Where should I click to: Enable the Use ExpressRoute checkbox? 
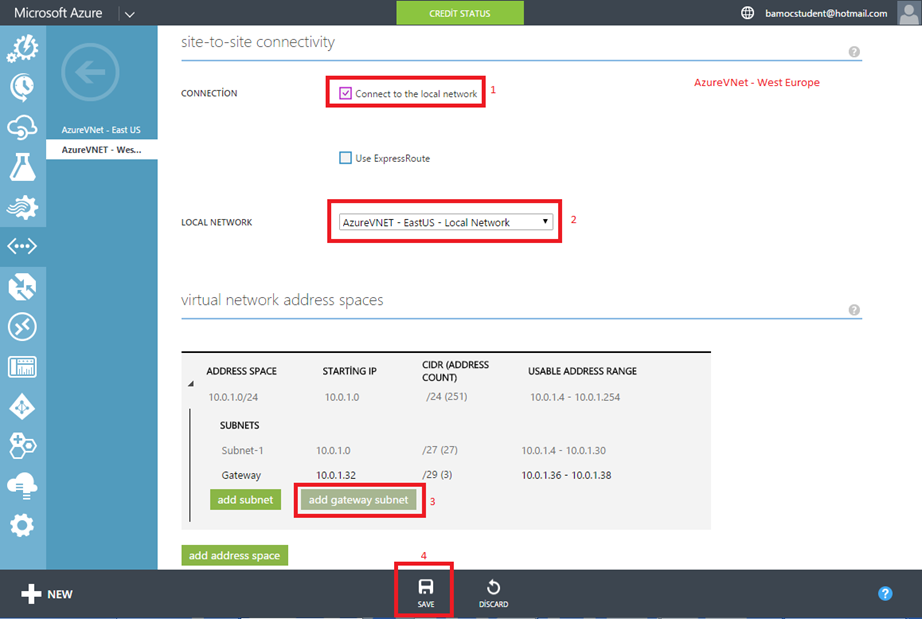(x=345, y=158)
